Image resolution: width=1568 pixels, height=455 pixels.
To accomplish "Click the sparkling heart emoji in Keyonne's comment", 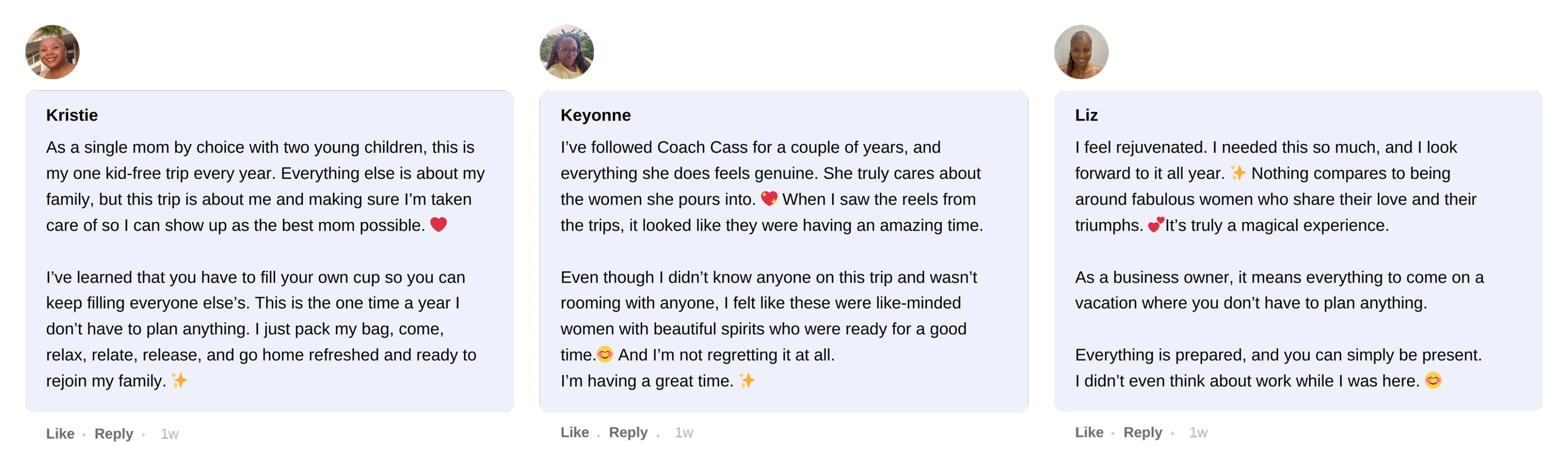I will coord(769,198).
